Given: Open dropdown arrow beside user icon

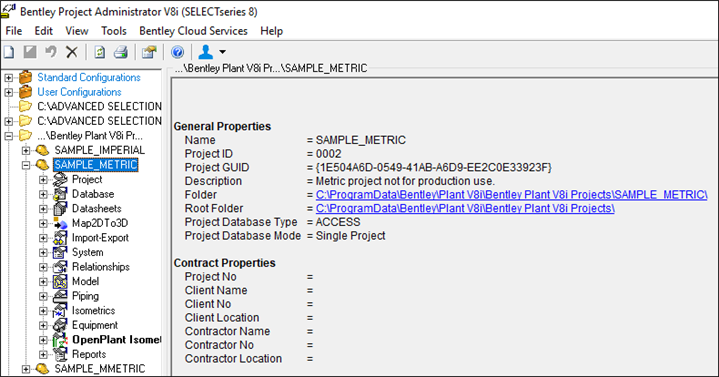Looking at the screenshot, I should [x=222, y=52].
